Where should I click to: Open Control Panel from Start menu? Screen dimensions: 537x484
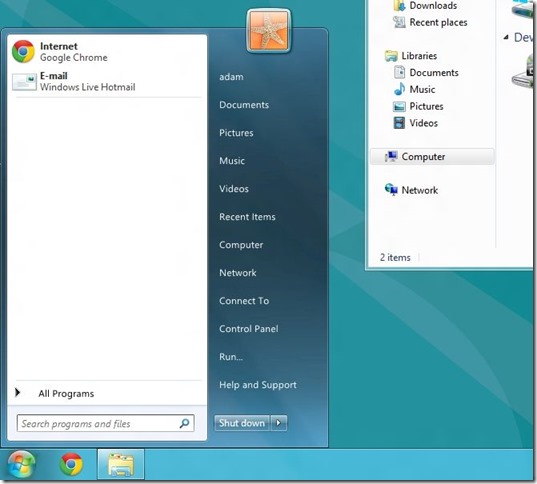pos(249,329)
